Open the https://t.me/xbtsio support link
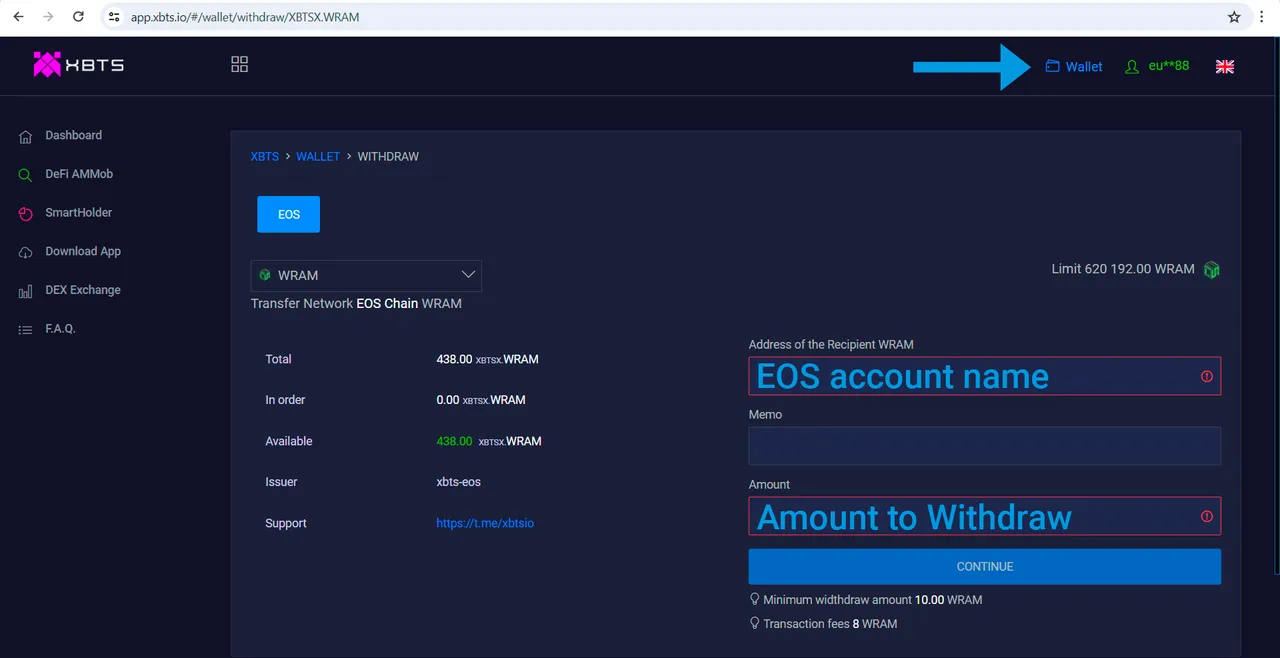The width and height of the screenshot is (1280, 658). (x=485, y=523)
